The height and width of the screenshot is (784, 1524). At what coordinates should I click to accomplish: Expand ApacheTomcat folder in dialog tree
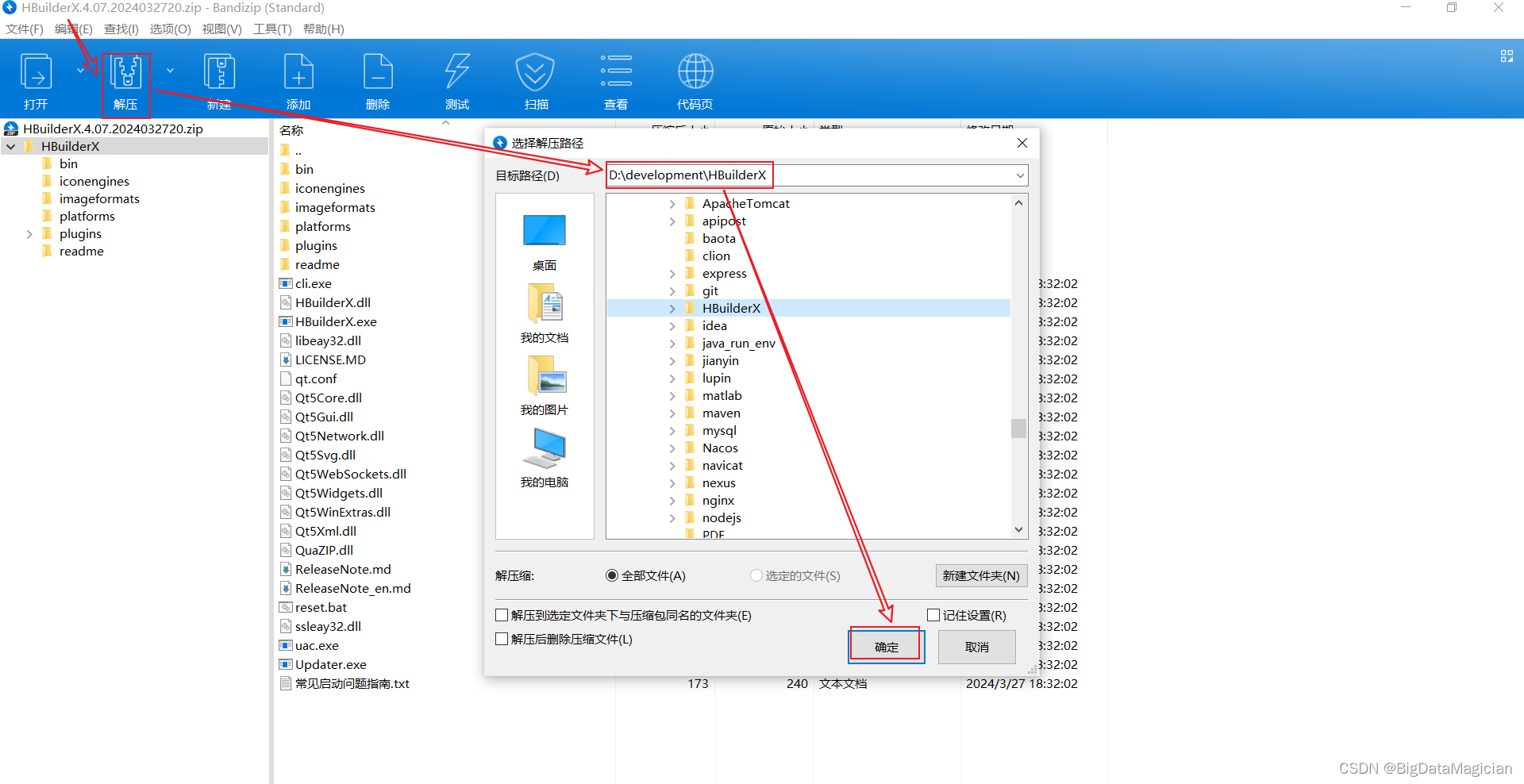(672, 204)
